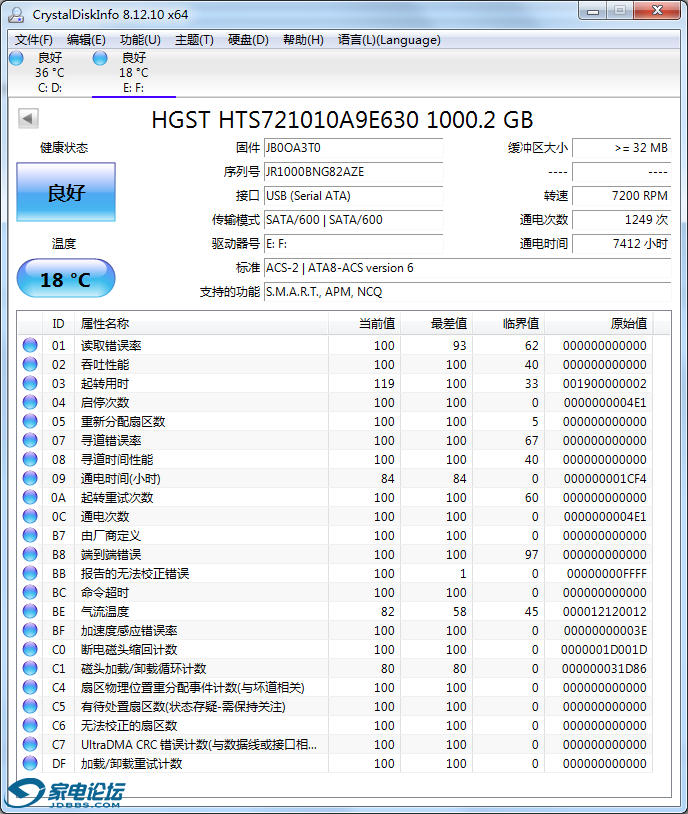The image size is (688, 814).
Task: Open the 编辑(E) menu
Action: click(x=86, y=40)
